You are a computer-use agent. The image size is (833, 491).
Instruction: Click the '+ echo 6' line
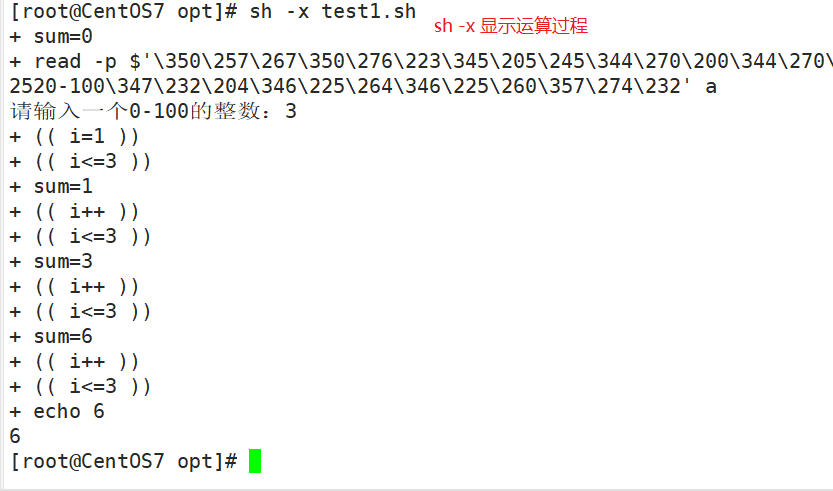coord(57,411)
